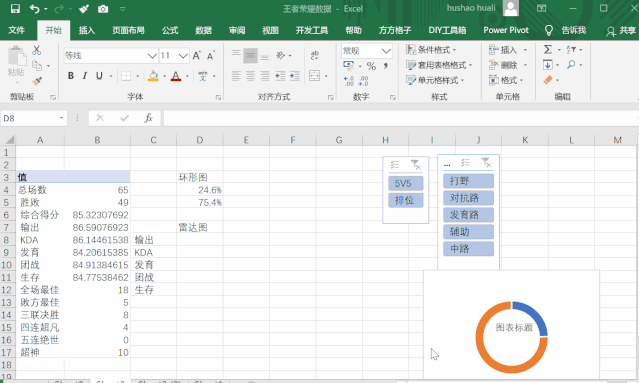Apply percent style
The image size is (639, 383).
point(371,66)
